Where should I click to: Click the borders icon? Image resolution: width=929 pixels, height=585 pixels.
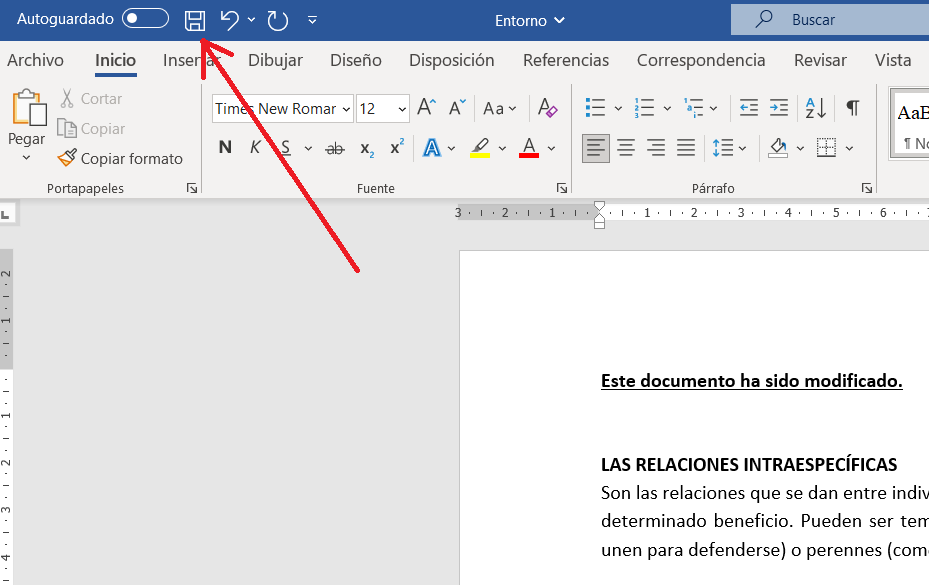click(826, 148)
